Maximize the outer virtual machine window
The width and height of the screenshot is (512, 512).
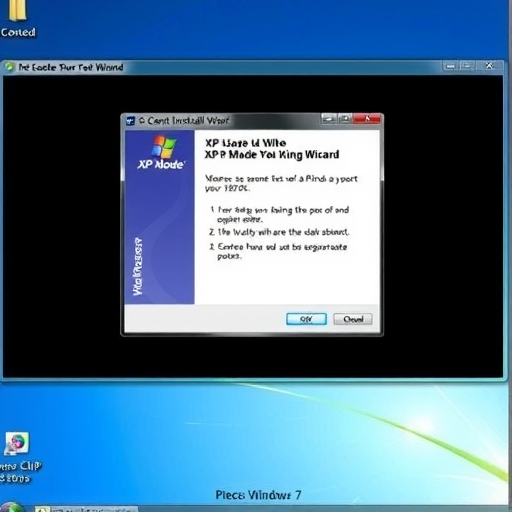pos(467,66)
